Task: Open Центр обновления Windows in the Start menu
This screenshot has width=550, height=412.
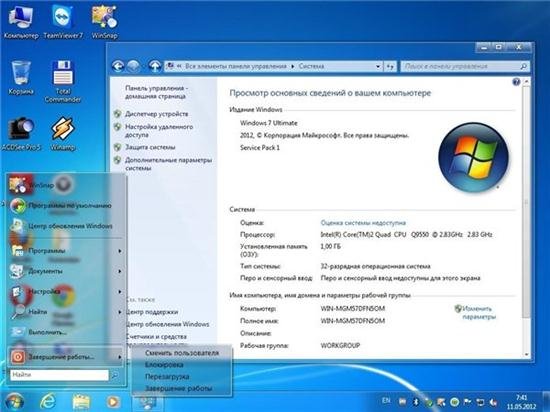Action: (65, 226)
